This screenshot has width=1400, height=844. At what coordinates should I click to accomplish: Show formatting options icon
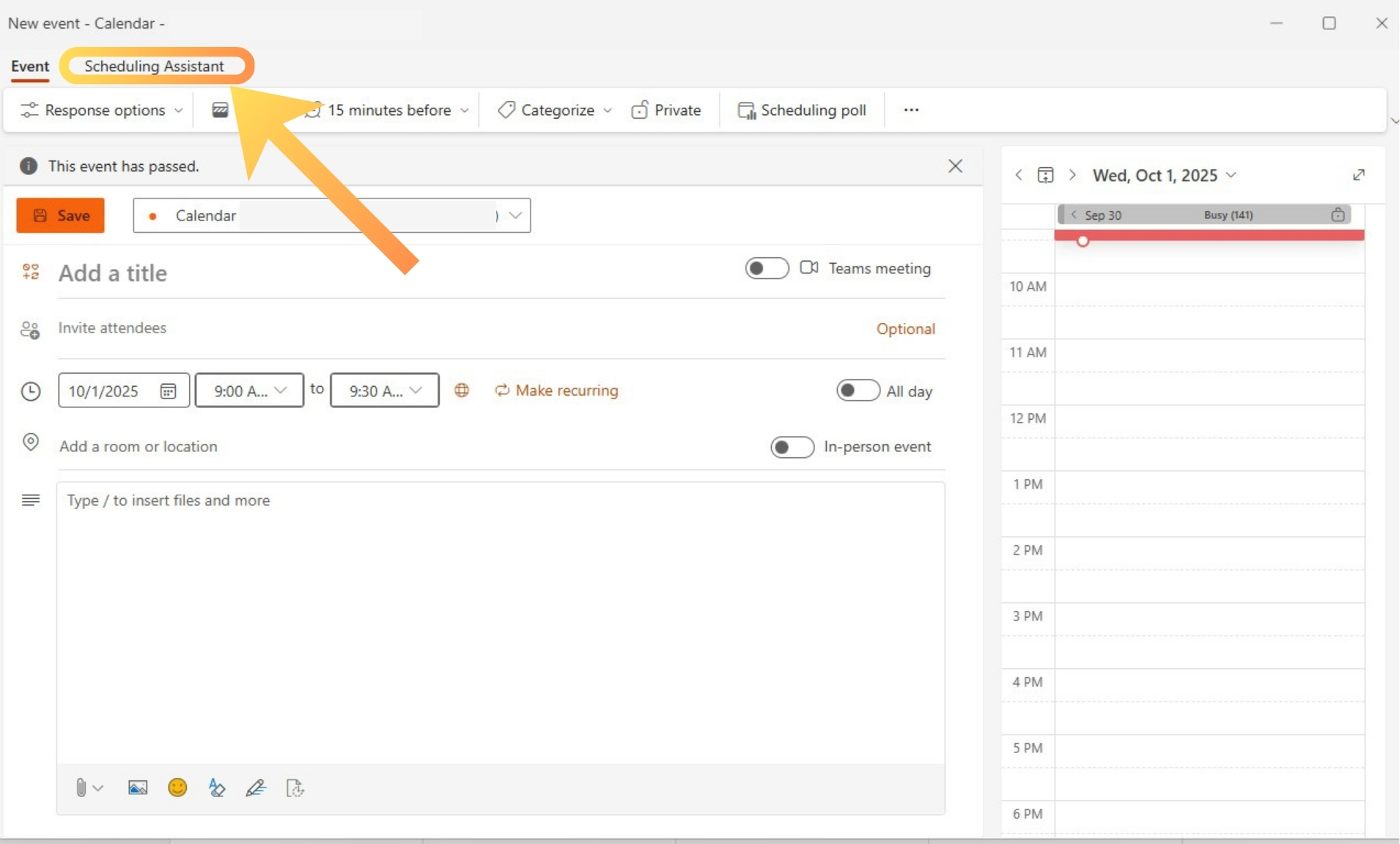point(216,788)
